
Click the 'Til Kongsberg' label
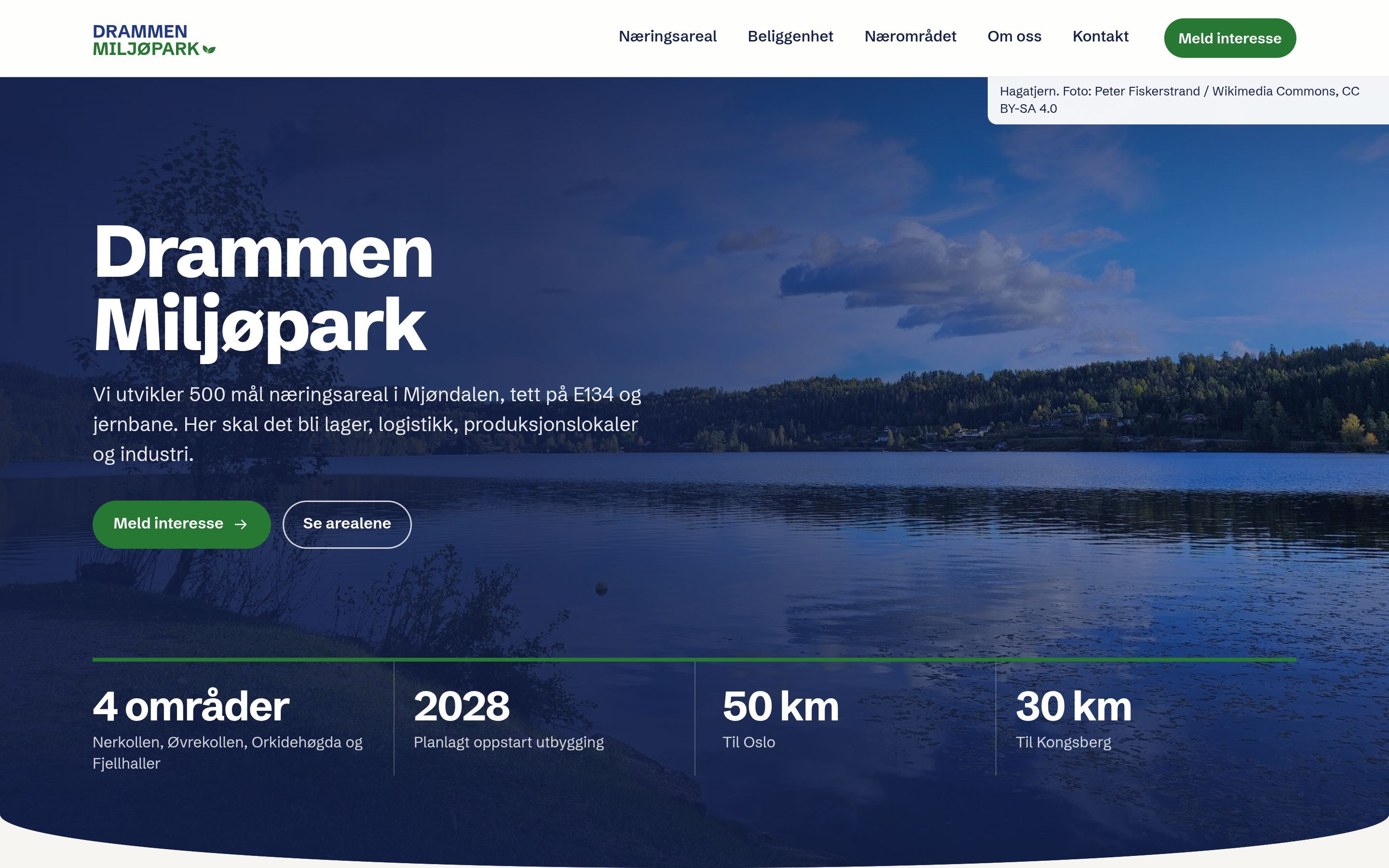tap(1063, 742)
